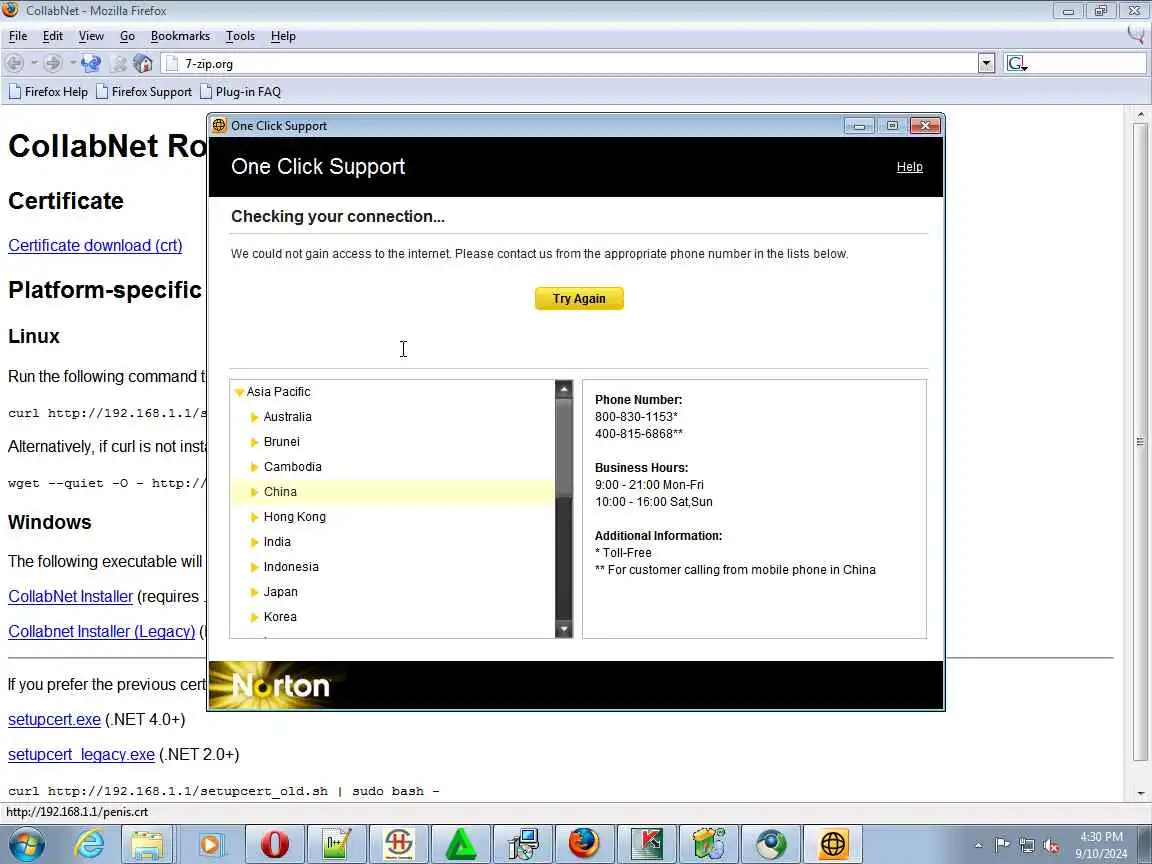Click the Help link in One Click Support
1152x864 pixels.
[x=910, y=167]
